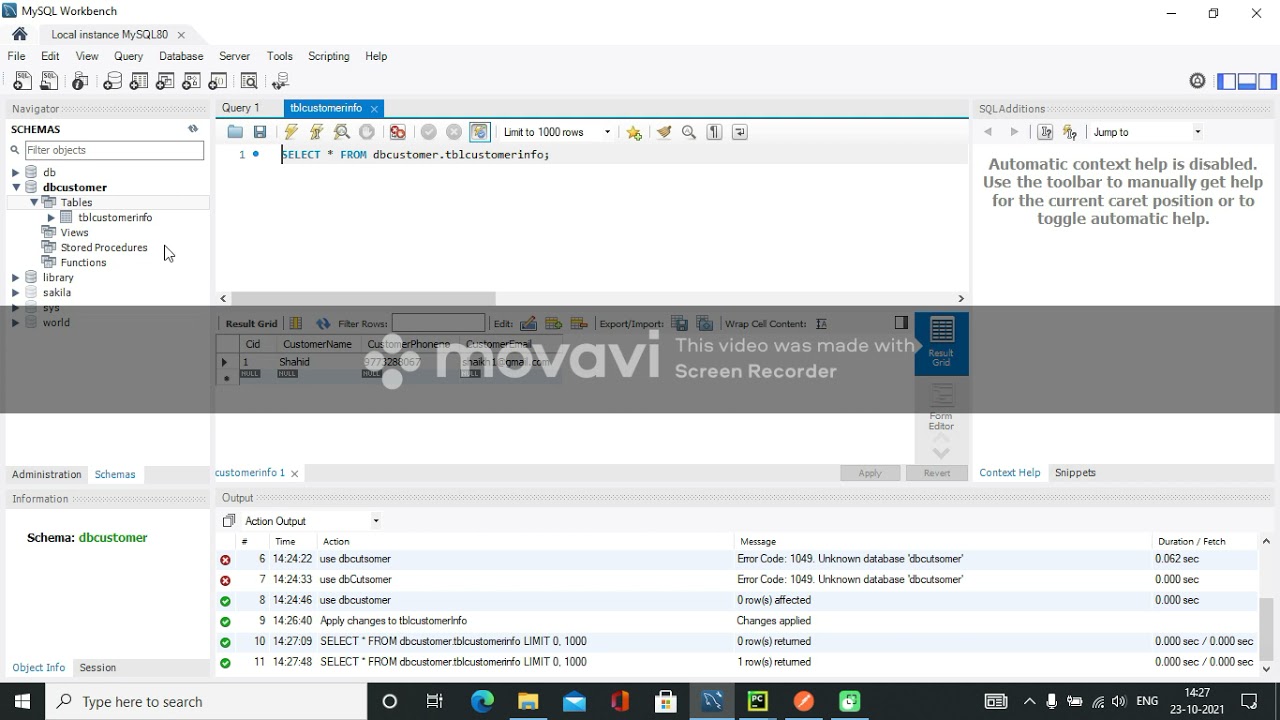Viewport: 1280px width, 720px height.
Task: Open the File menu
Action: coord(17,56)
